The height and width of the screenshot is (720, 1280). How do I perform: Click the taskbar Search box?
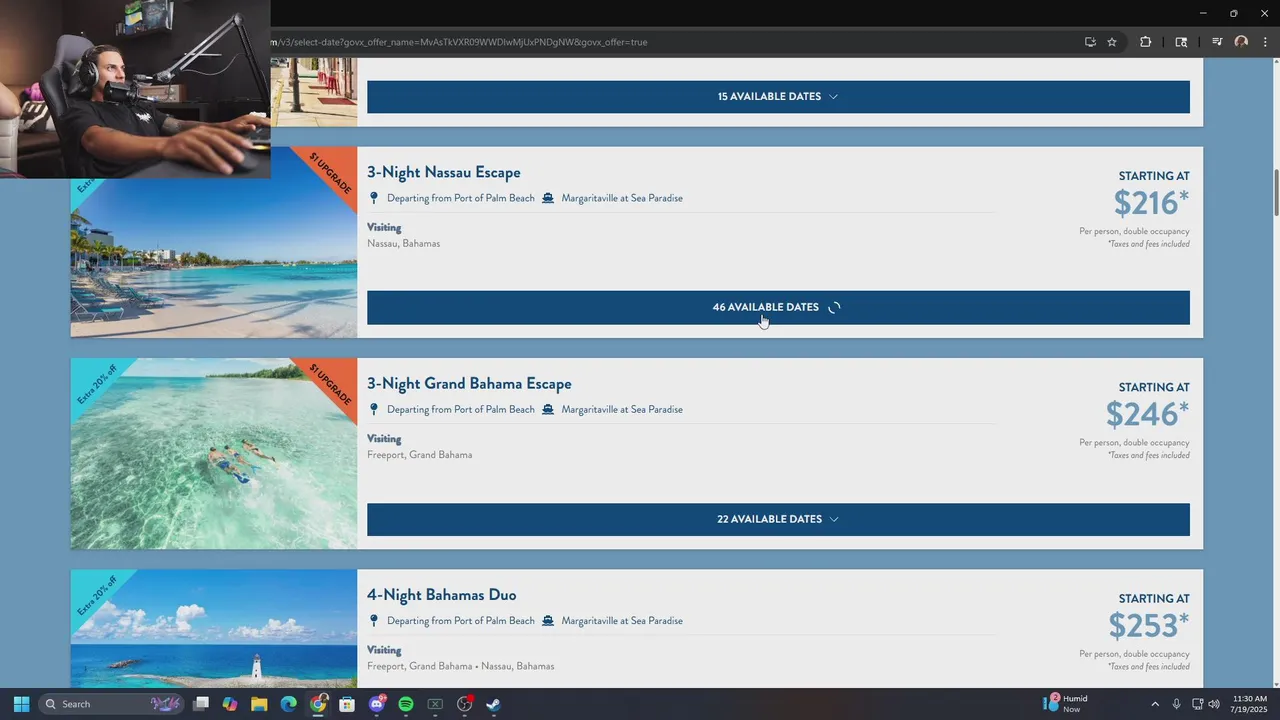112,704
